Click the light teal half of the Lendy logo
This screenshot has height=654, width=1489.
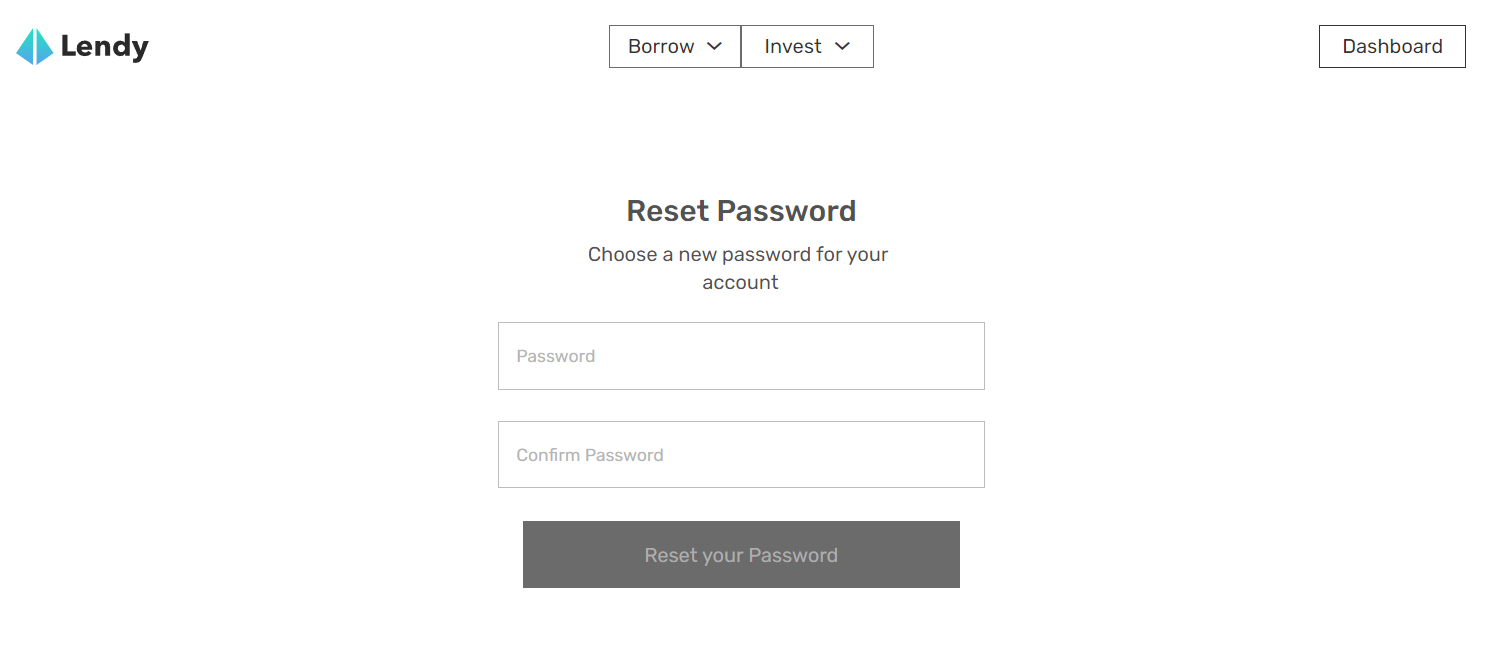pos(25,48)
